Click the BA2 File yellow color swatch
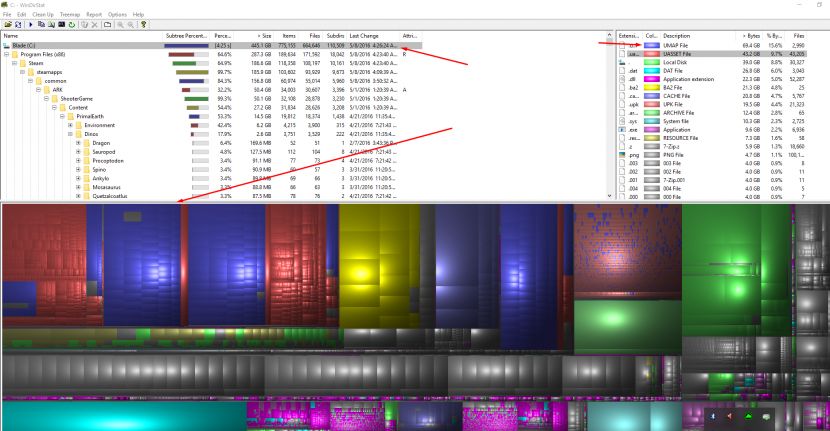Viewport: 830px width, 431px height. (x=652, y=87)
